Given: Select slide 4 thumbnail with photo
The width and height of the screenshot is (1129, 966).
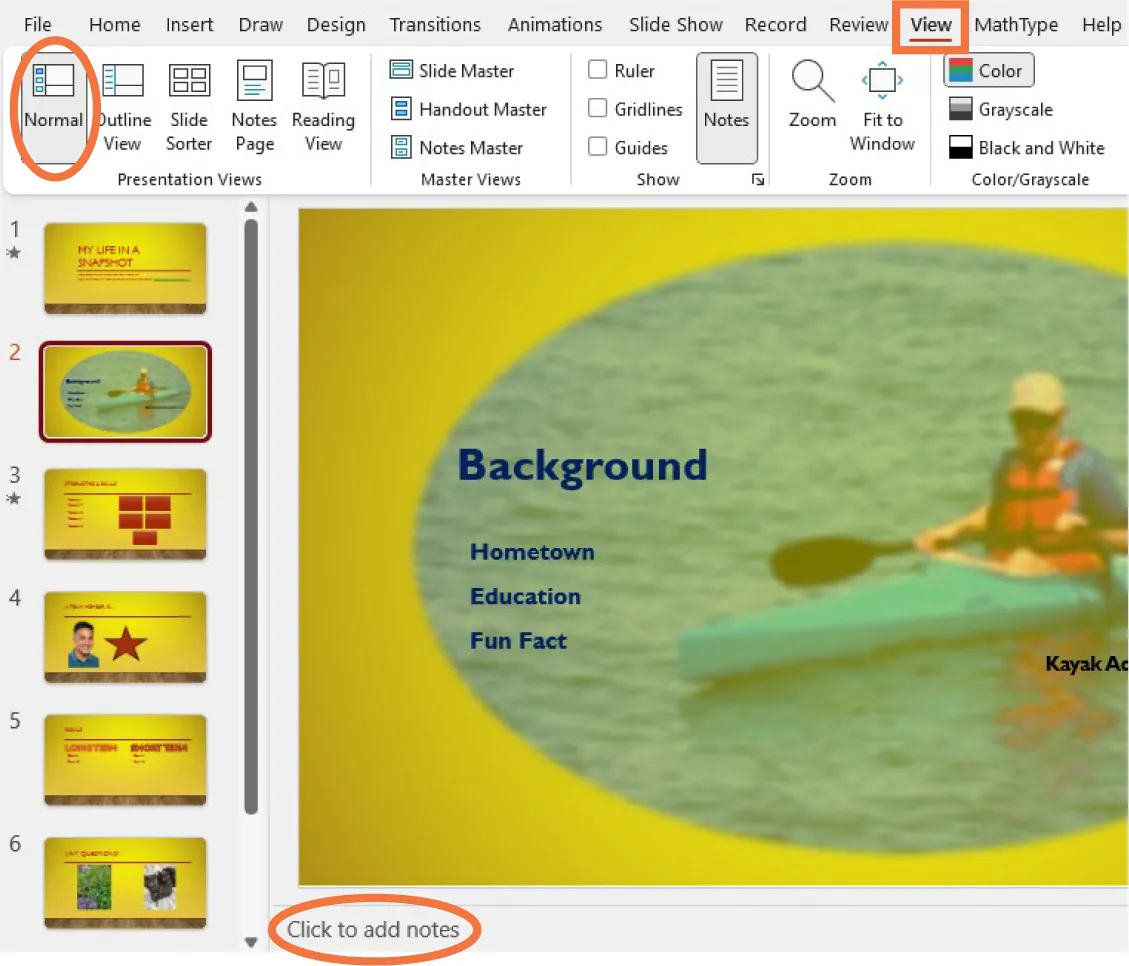Looking at the screenshot, I should click(x=125, y=638).
